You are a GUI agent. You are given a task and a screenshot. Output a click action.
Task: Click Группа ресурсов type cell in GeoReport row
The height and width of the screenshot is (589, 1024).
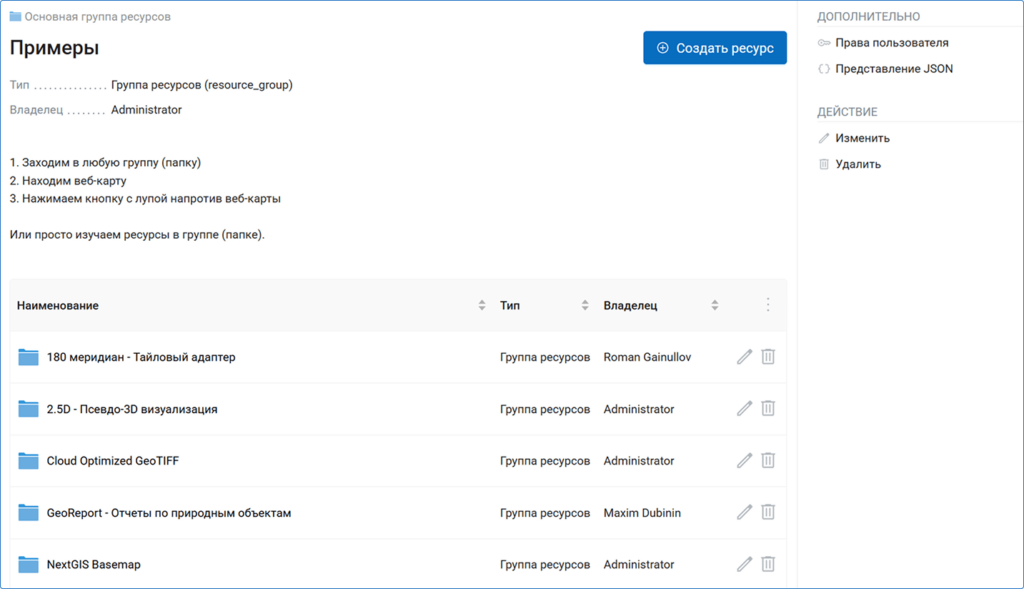[x=545, y=513]
